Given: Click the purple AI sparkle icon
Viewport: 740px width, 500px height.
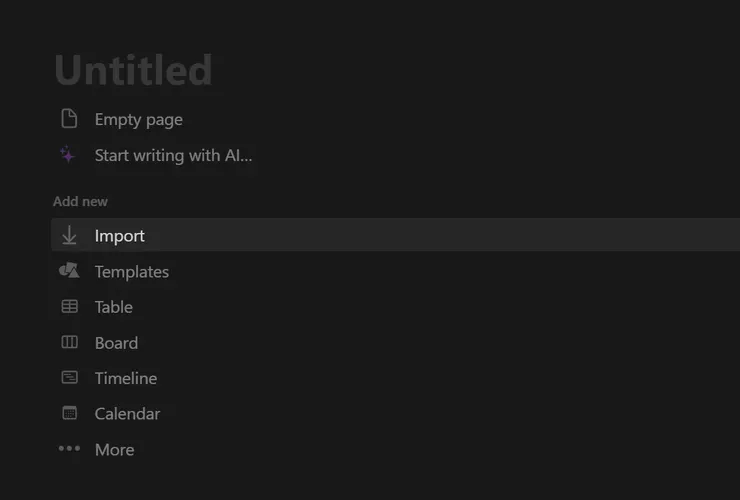Looking at the screenshot, I should click(x=68, y=155).
